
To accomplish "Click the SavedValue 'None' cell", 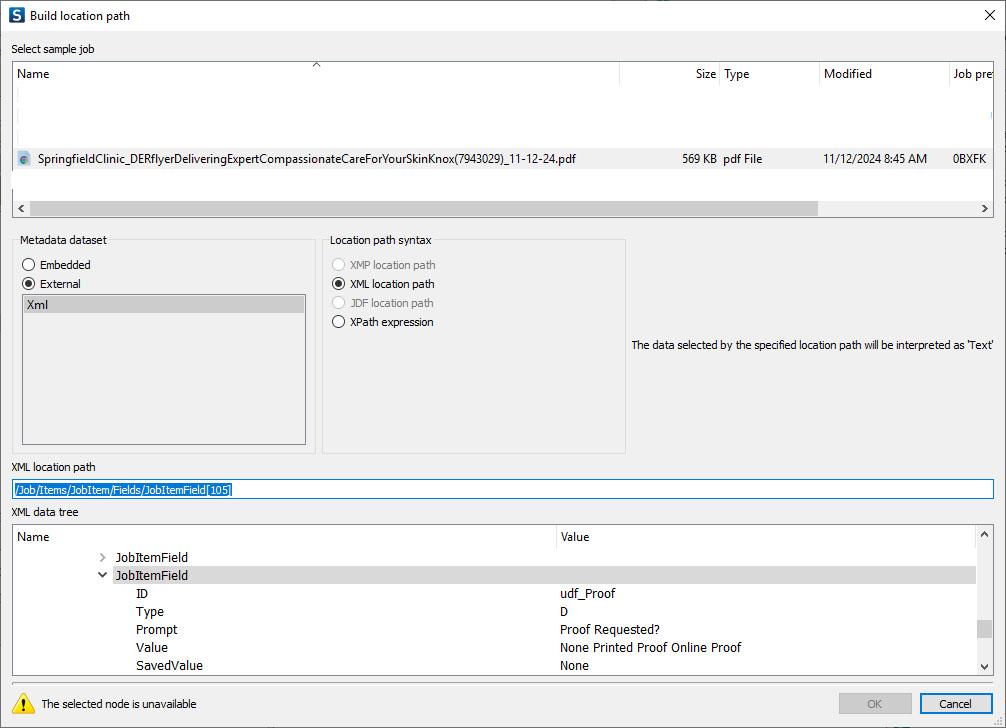I will [x=574, y=665].
